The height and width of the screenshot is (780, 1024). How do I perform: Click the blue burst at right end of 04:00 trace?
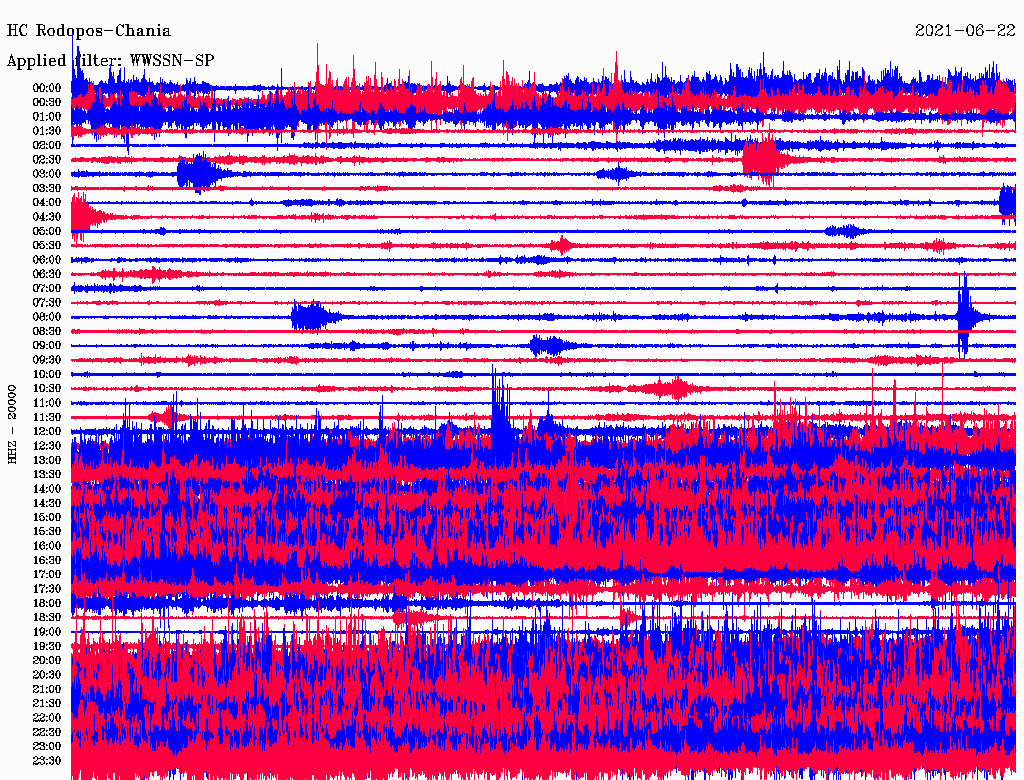click(x=1008, y=203)
